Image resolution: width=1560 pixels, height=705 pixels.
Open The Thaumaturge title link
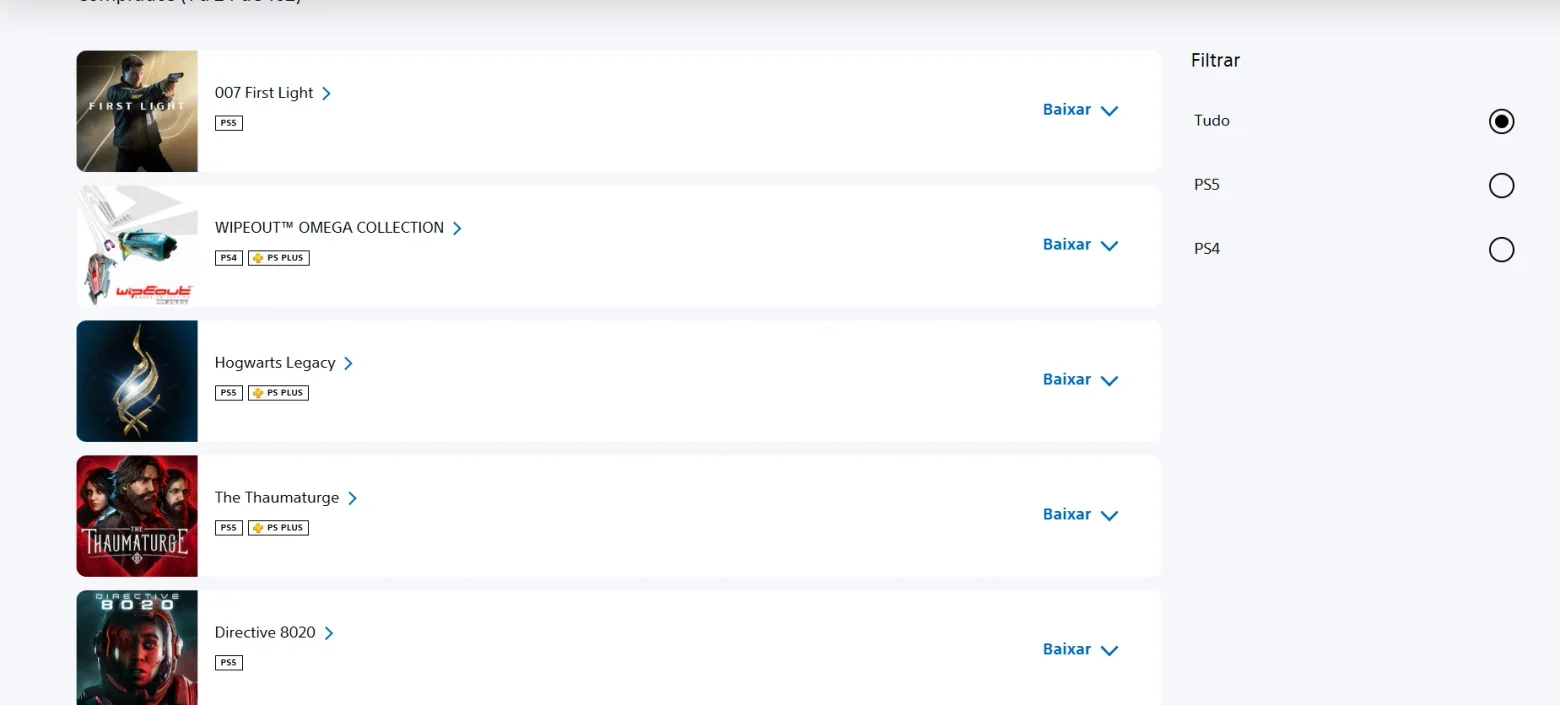[277, 498]
